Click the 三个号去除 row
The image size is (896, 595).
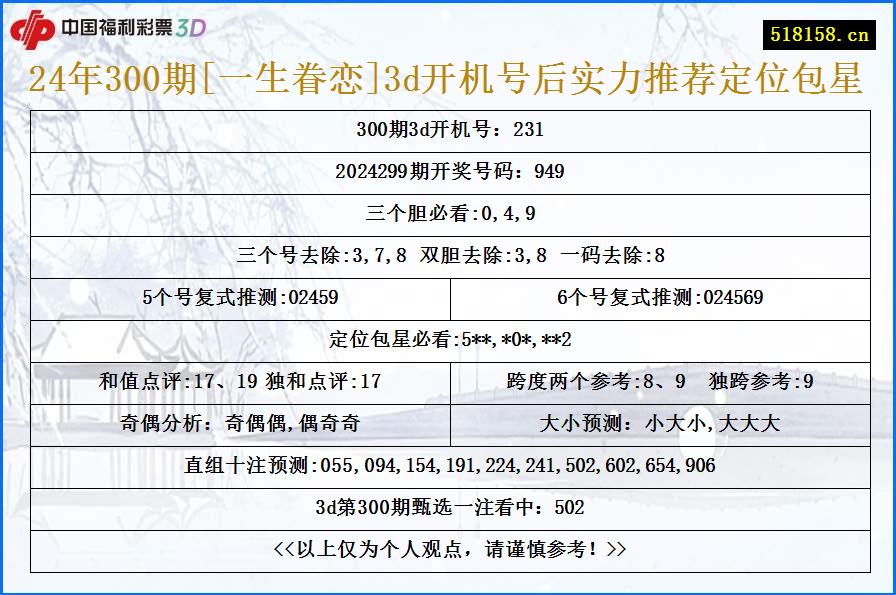448,254
